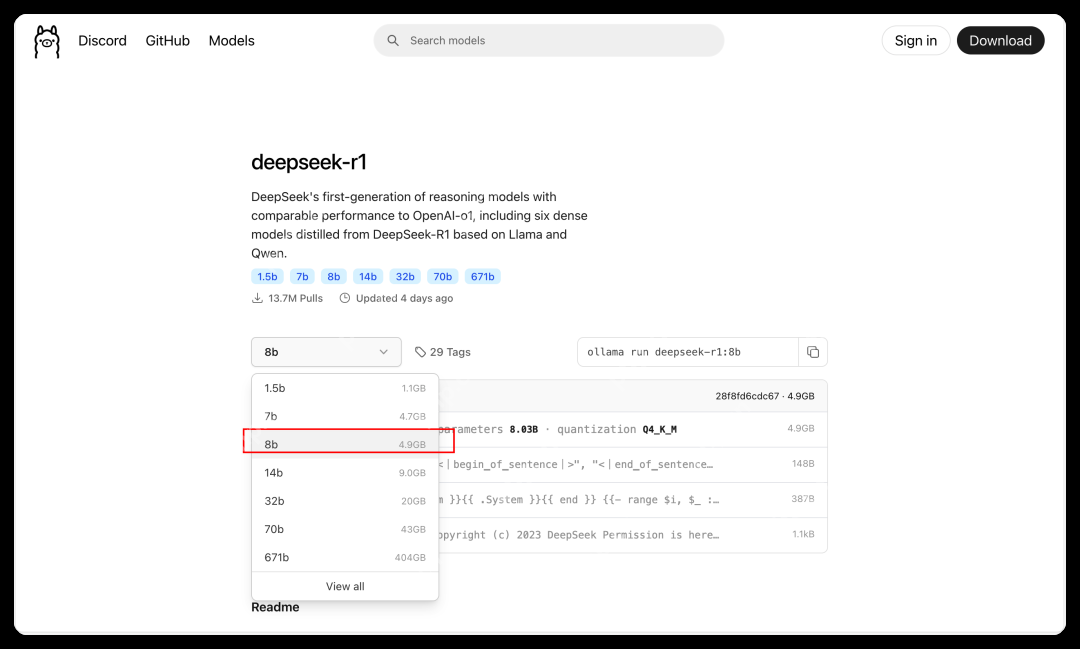Click the 28f8fd6cdc67 · 4.9GB hash text
This screenshot has width=1080, height=649.
tap(765, 396)
